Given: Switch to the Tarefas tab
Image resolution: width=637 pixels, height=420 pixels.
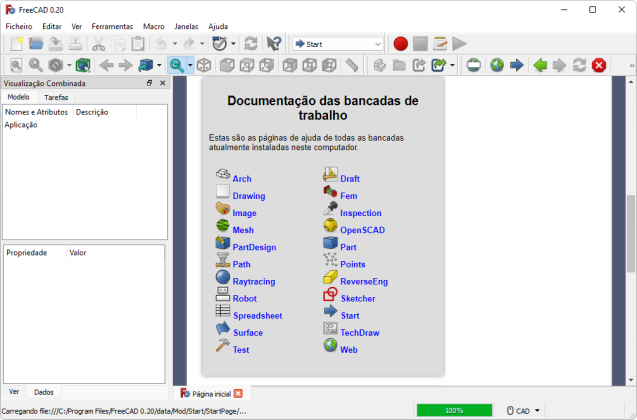Looking at the screenshot, I should click(x=56, y=97).
